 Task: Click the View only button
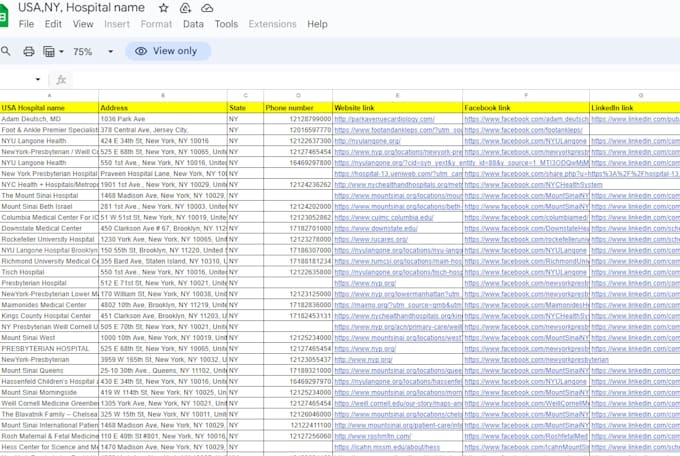tap(168, 51)
